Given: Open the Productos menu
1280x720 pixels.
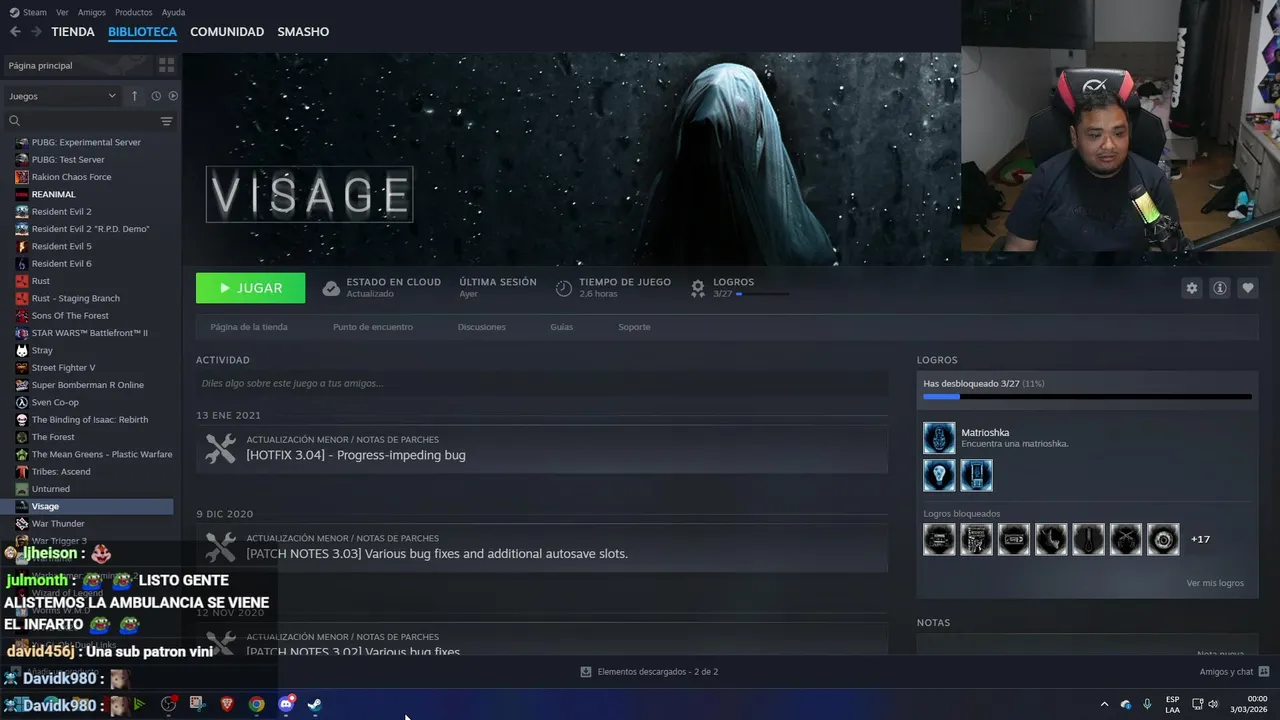Looking at the screenshot, I should coord(133,12).
